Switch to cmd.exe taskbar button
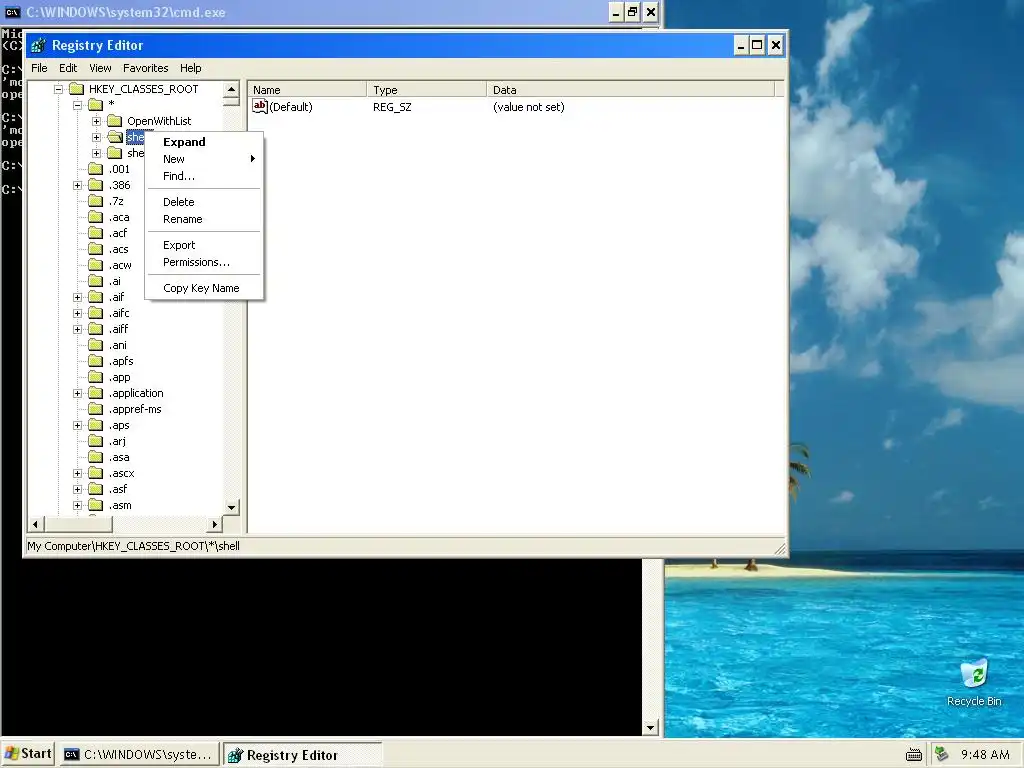Screen dimensions: 1024x768 (x=138, y=754)
